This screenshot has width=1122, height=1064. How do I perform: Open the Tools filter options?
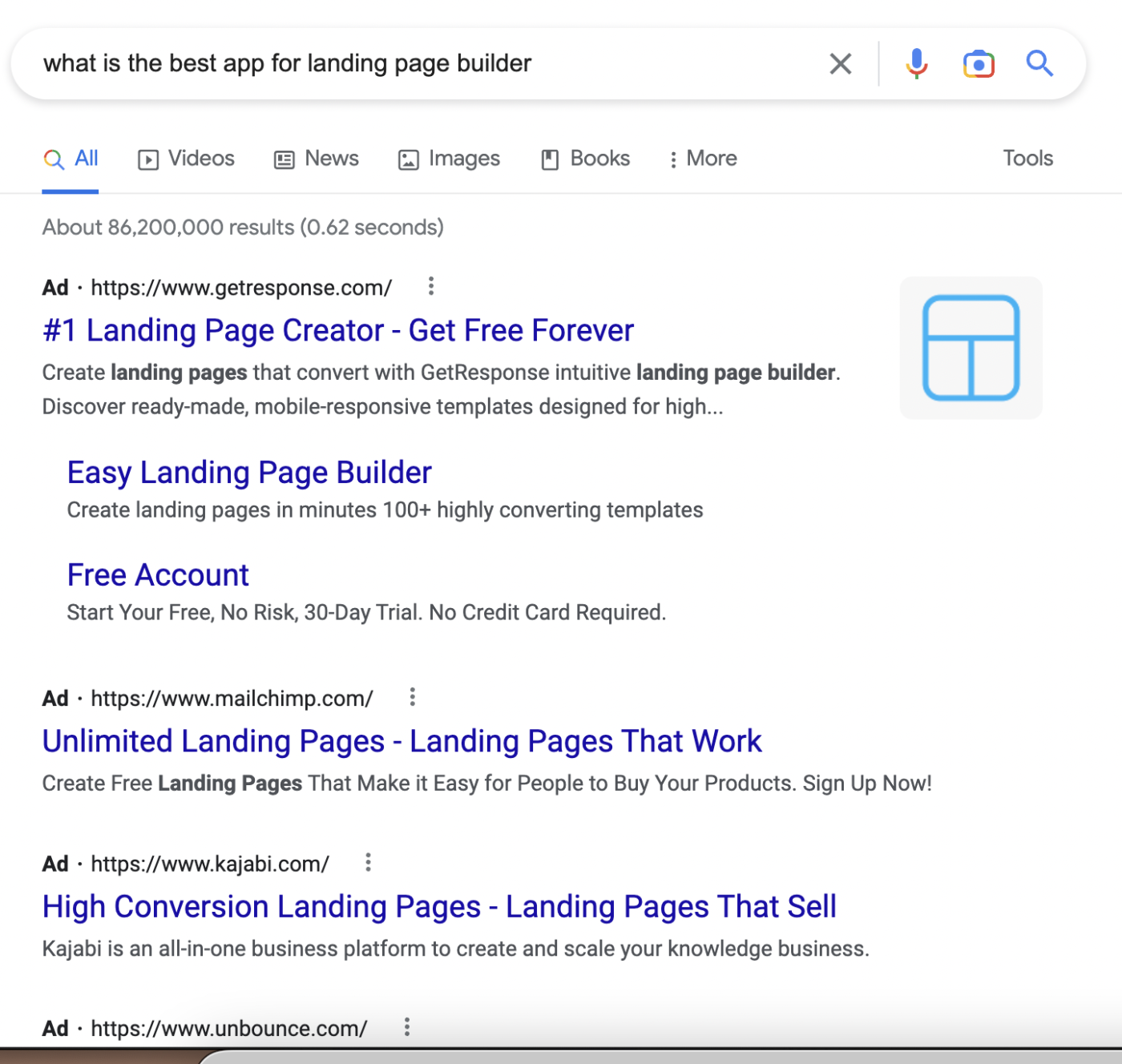pyautogui.click(x=1028, y=159)
